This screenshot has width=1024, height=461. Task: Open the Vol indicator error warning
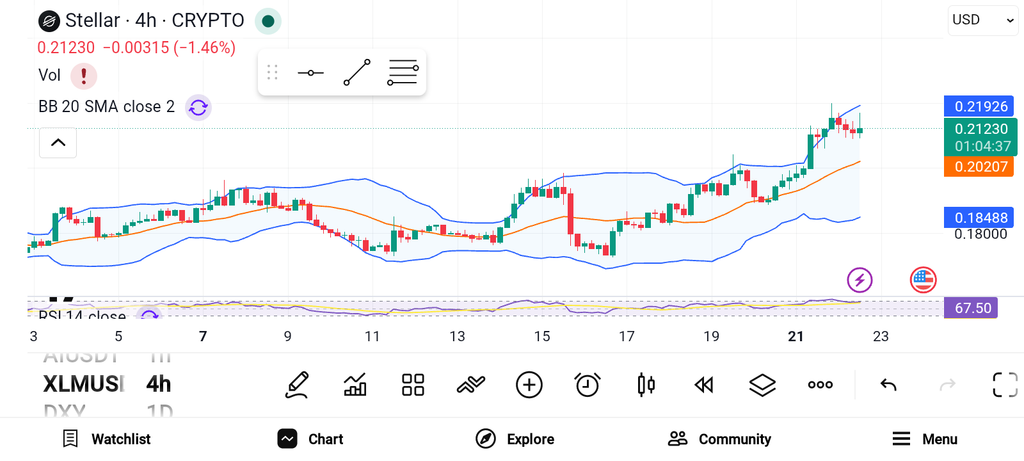[84, 76]
